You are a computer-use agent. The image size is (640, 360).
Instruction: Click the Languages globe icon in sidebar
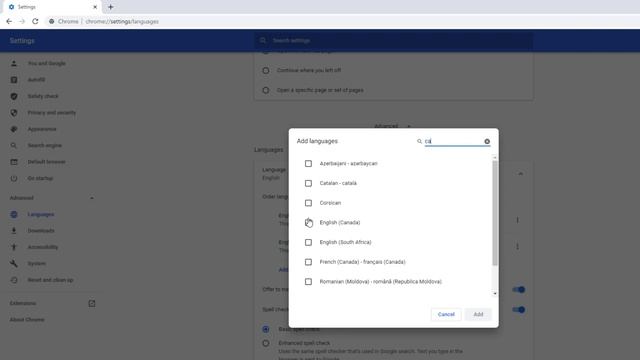pos(14,214)
